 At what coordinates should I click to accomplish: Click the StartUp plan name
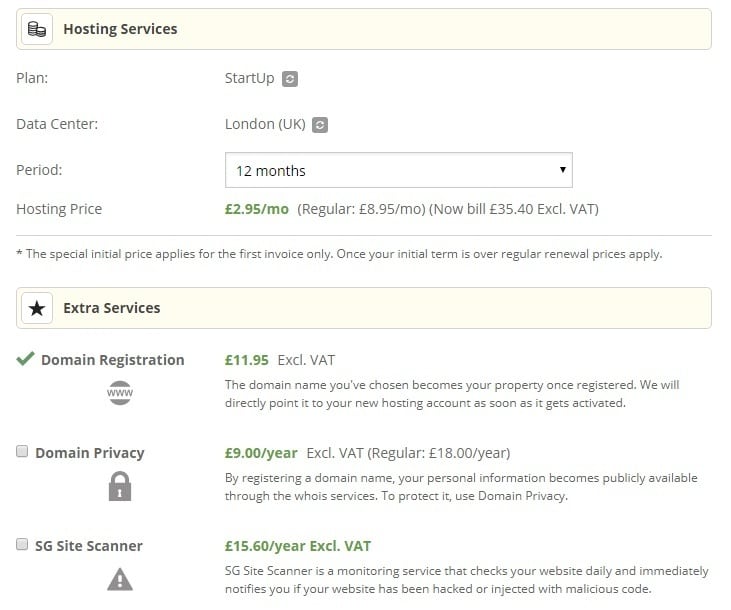pos(249,78)
